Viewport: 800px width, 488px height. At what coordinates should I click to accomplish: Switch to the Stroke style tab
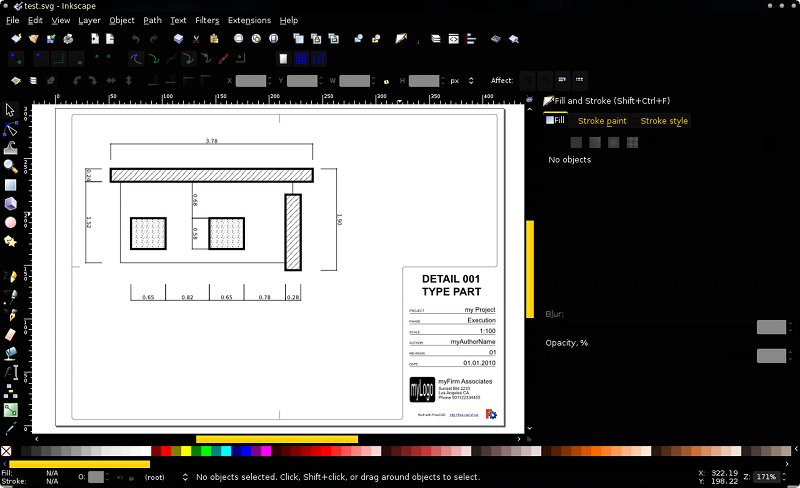(664, 121)
